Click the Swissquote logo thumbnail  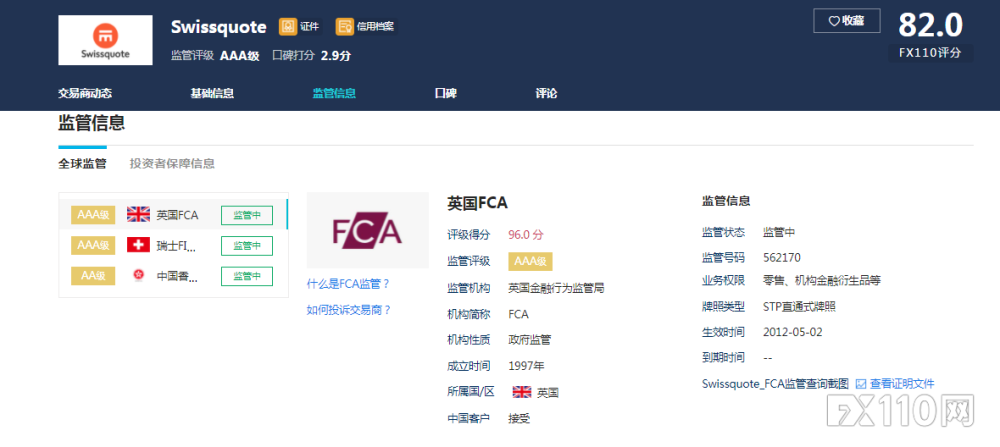pyautogui.click(x=105, y=40)
